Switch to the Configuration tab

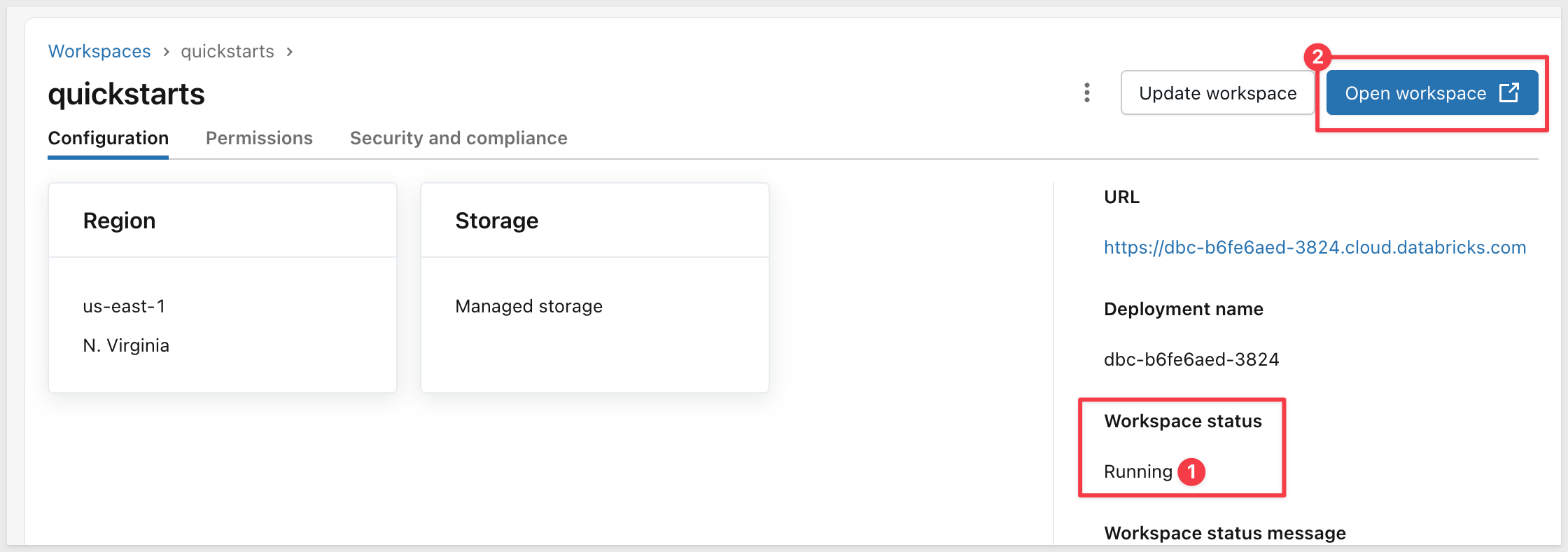[x=108, y=138]
